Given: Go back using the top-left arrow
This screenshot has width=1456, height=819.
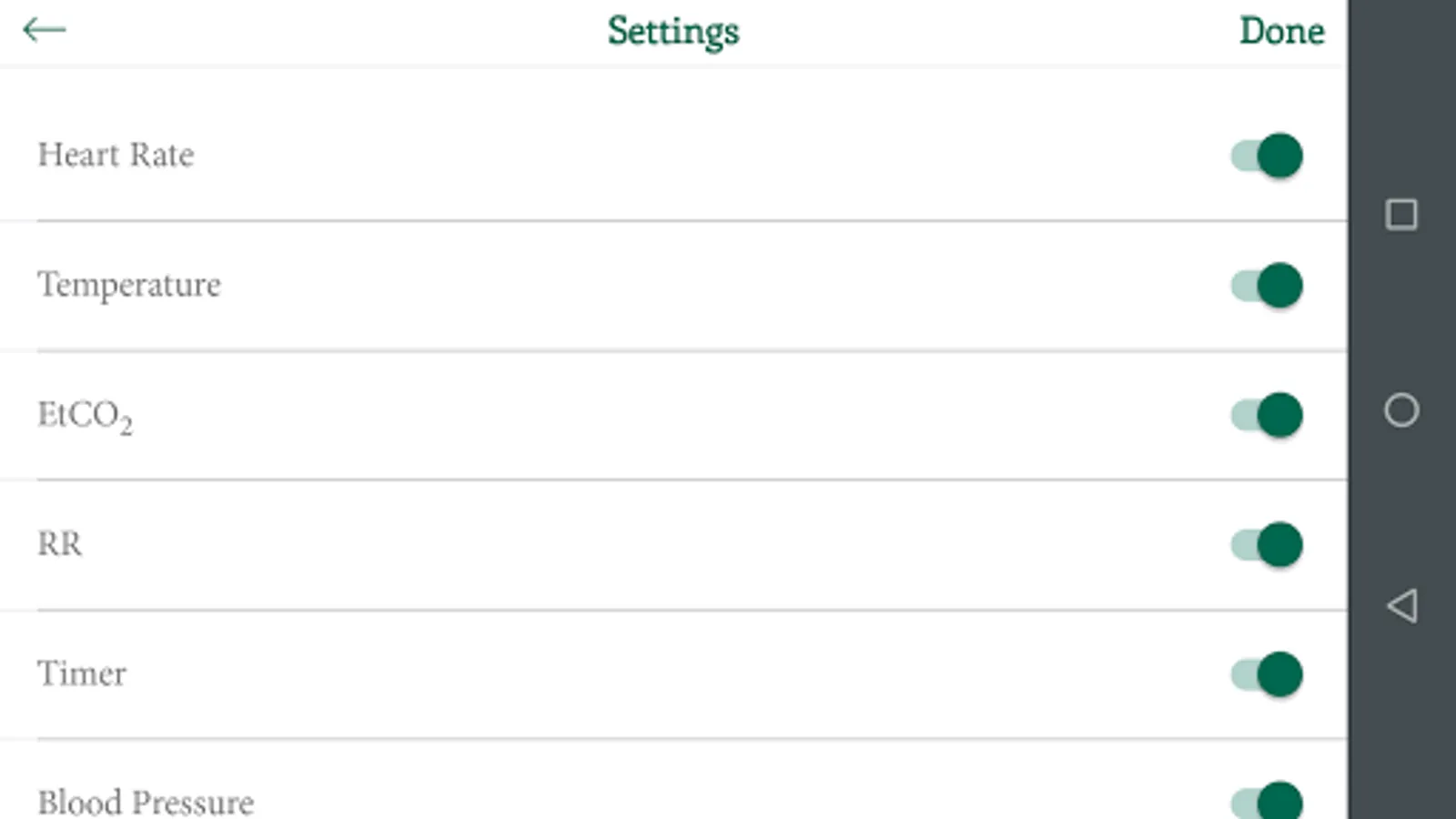Looking at the screenshot, I should point(44,30).
